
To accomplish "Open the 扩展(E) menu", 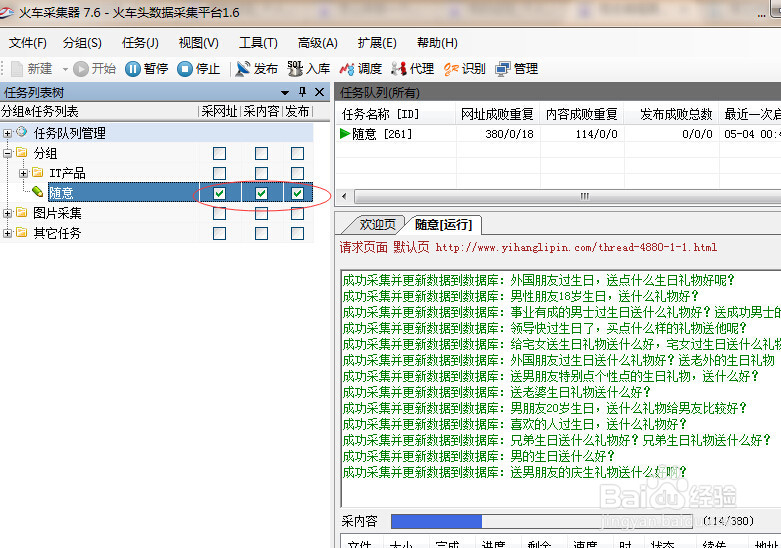I will click(377, 43).
